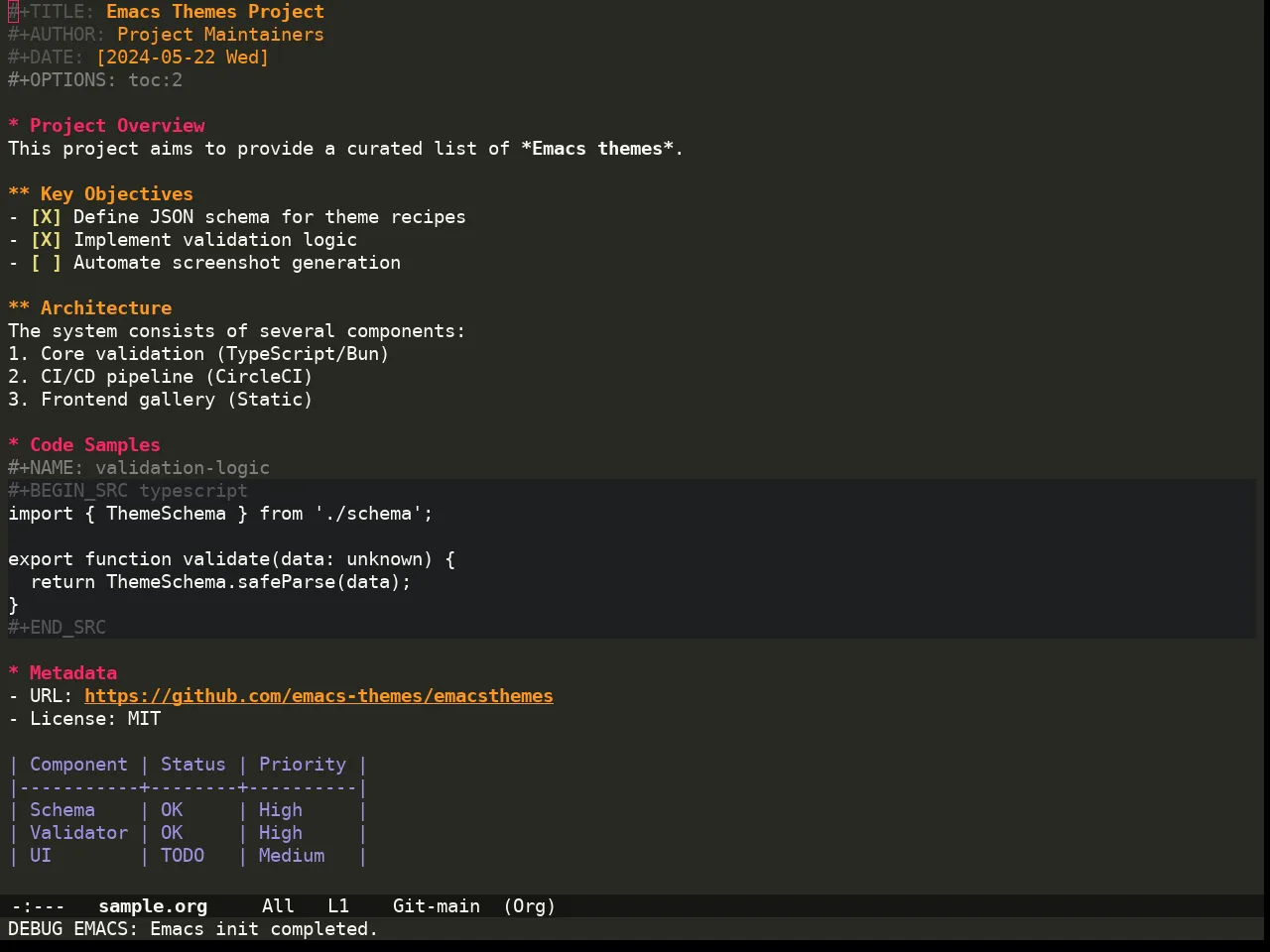Click the 'Component' table header cell
This screenshot has width=1270, height=952.
point(78,765)
